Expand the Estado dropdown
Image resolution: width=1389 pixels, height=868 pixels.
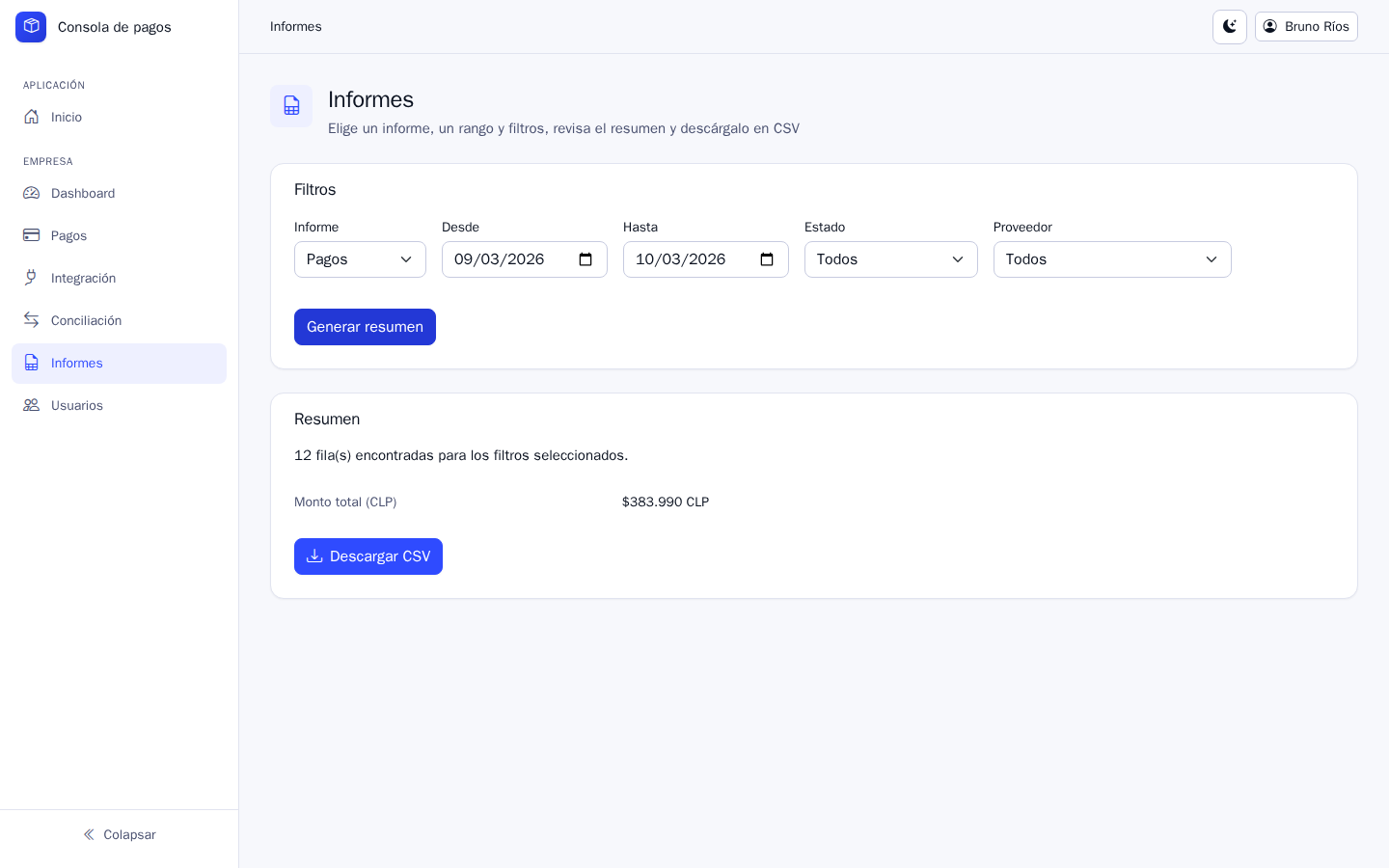(891, 259)
